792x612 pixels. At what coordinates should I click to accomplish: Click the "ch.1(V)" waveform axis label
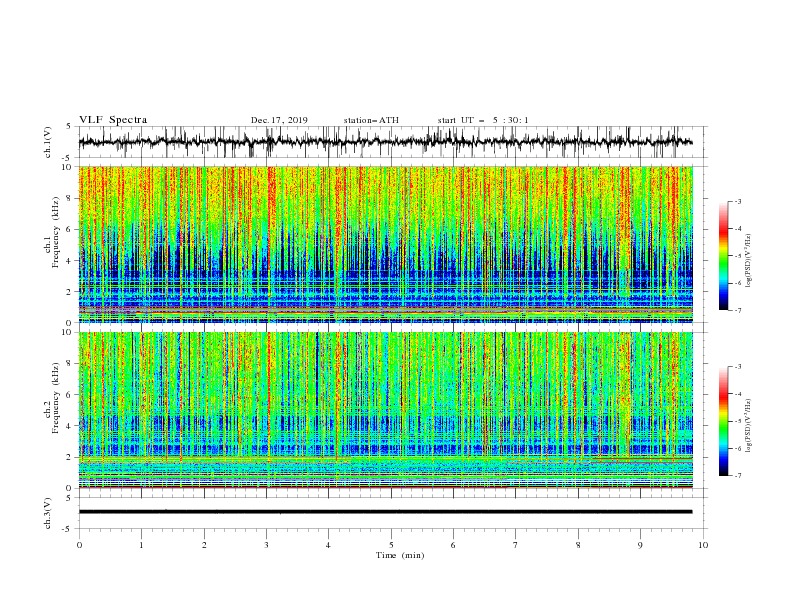48,142
